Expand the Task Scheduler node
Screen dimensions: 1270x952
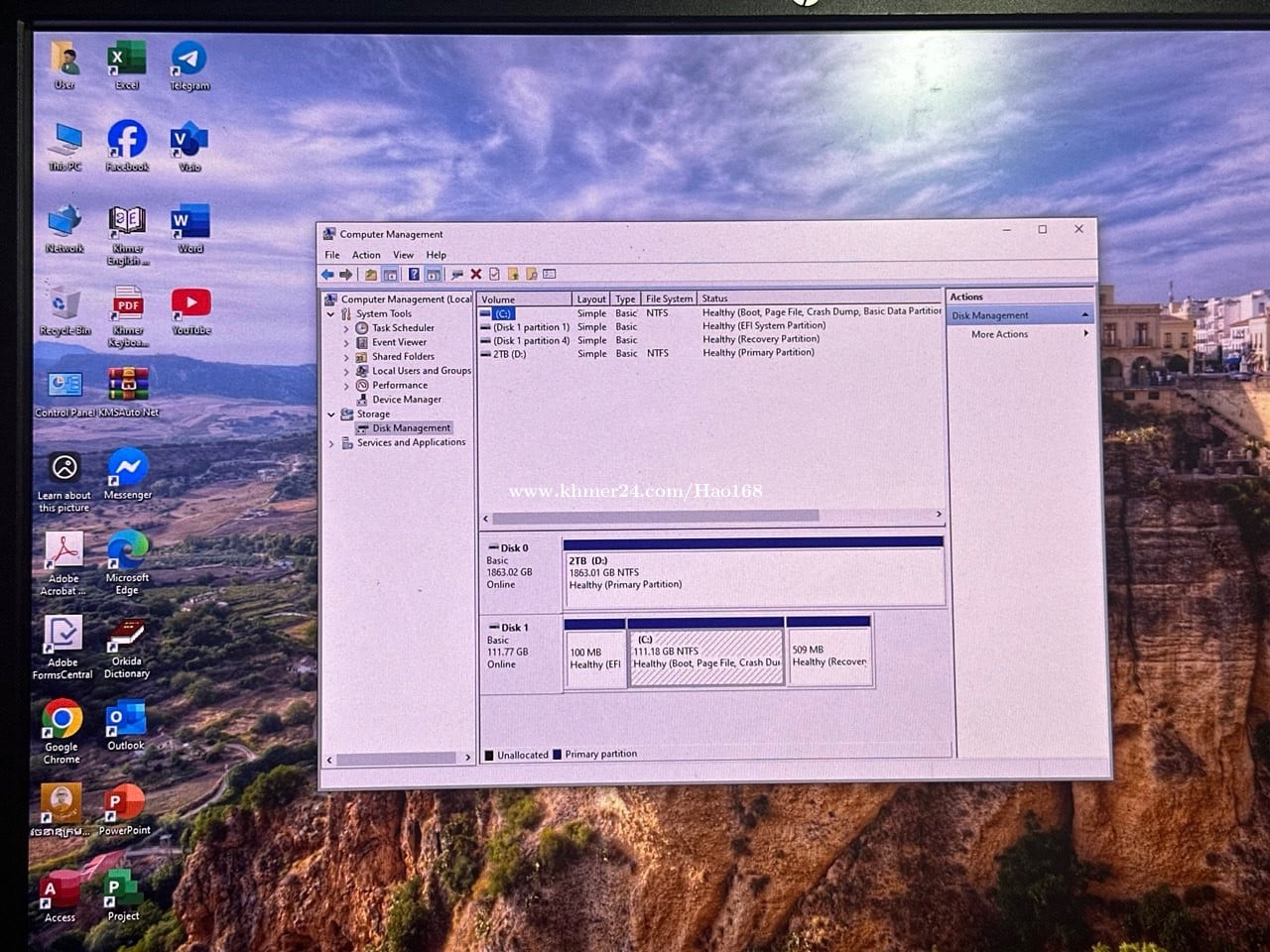346,328
